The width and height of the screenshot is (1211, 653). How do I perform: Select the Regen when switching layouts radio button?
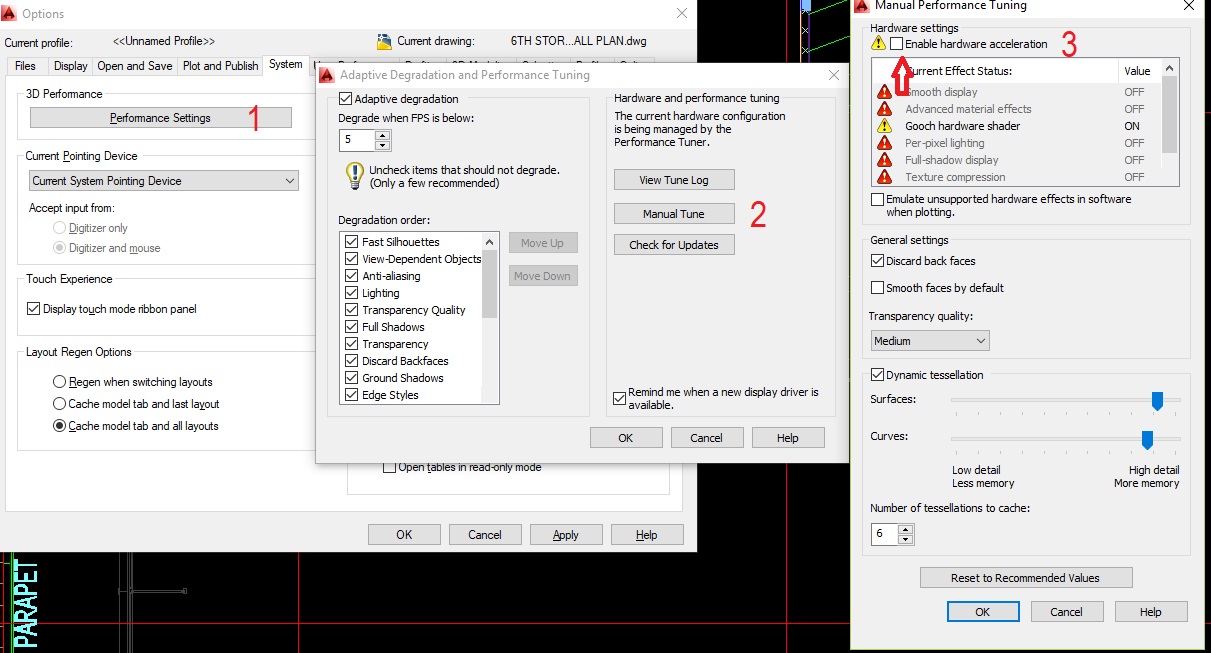click(59, 381)
